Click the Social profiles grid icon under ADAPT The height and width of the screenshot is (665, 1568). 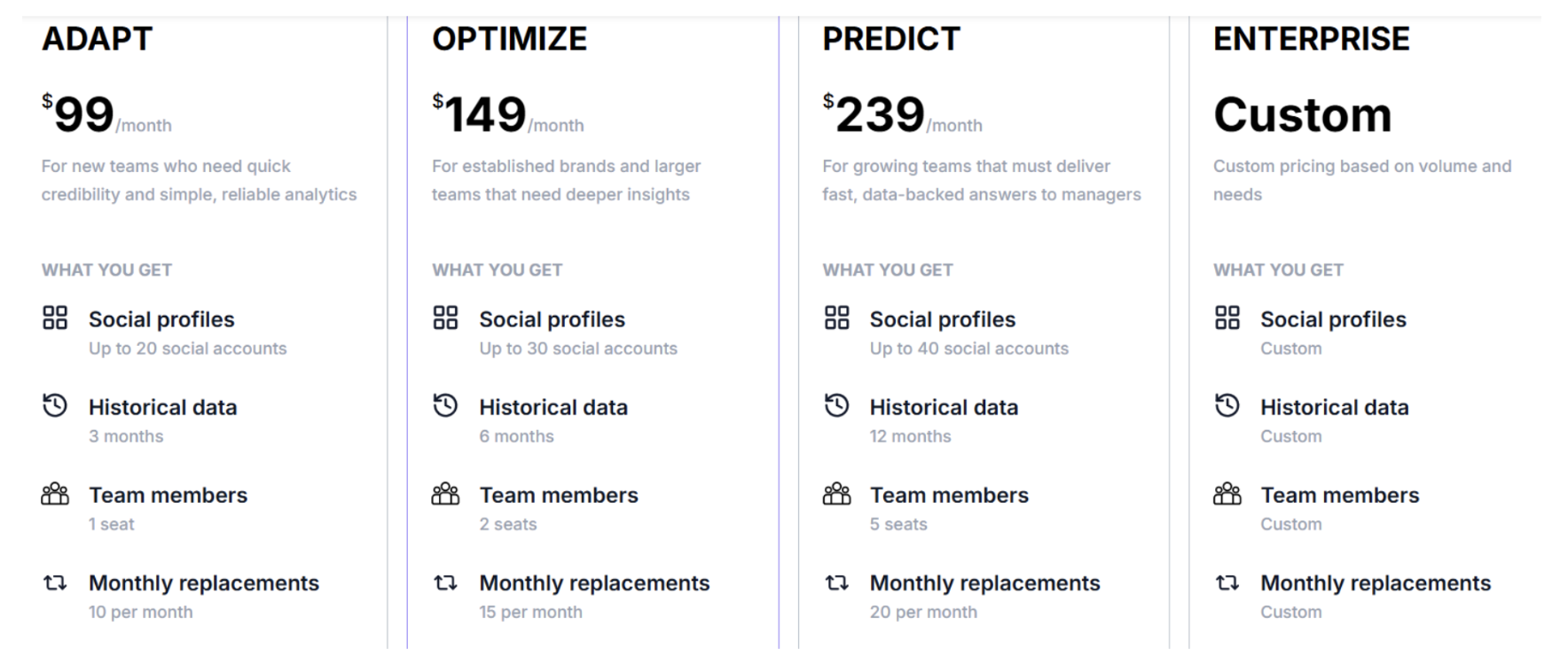coord(55,317)
